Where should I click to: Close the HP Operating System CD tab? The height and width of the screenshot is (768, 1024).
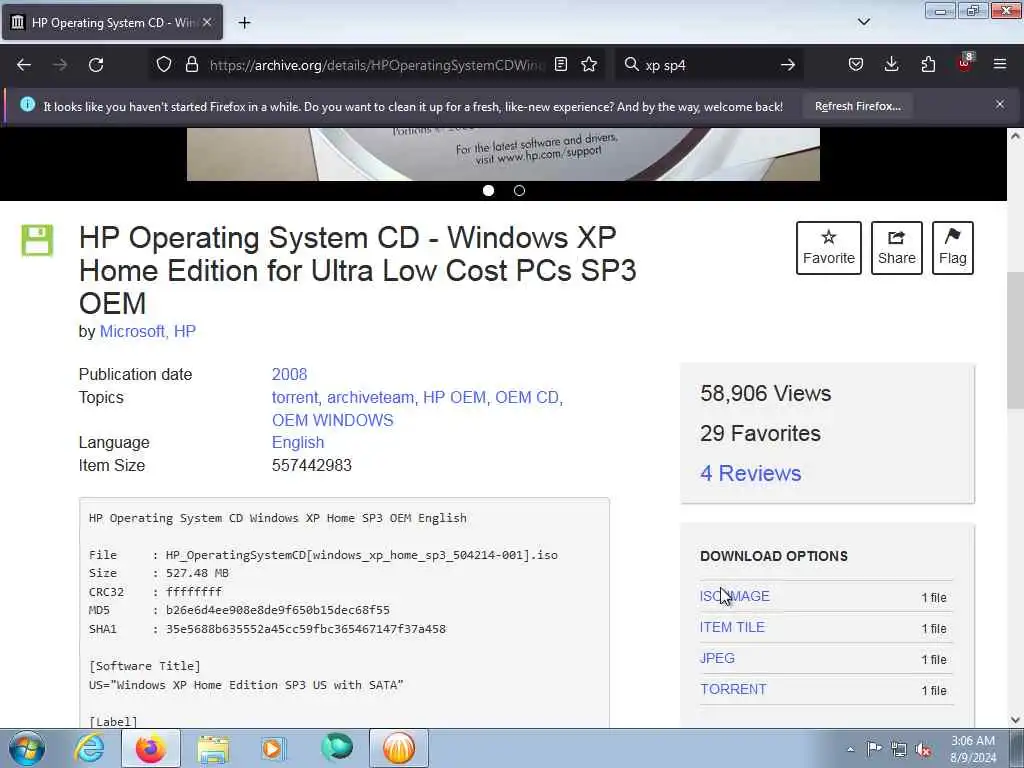click(x=207, y=23)
